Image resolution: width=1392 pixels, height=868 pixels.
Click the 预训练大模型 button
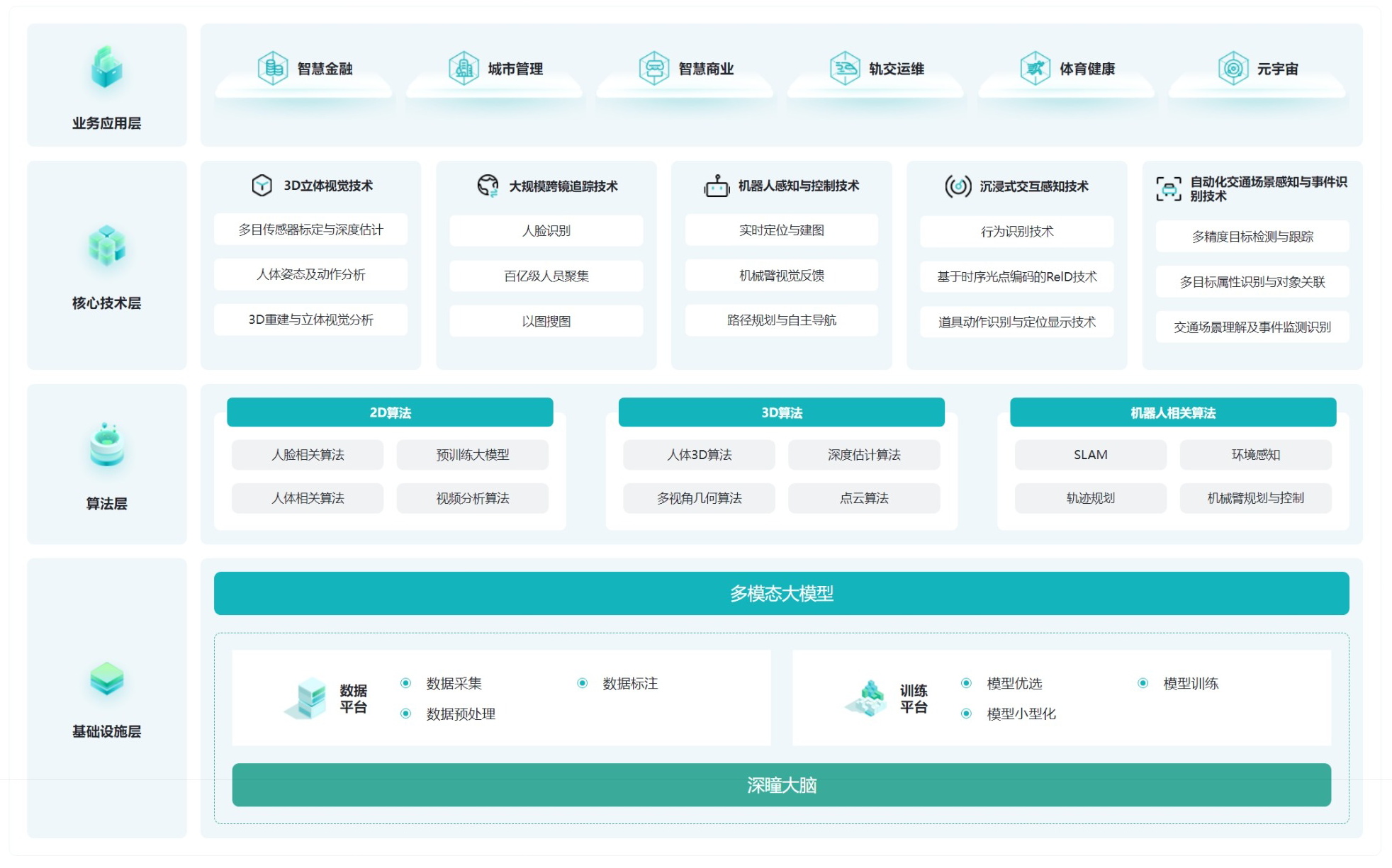pos(472,455)
